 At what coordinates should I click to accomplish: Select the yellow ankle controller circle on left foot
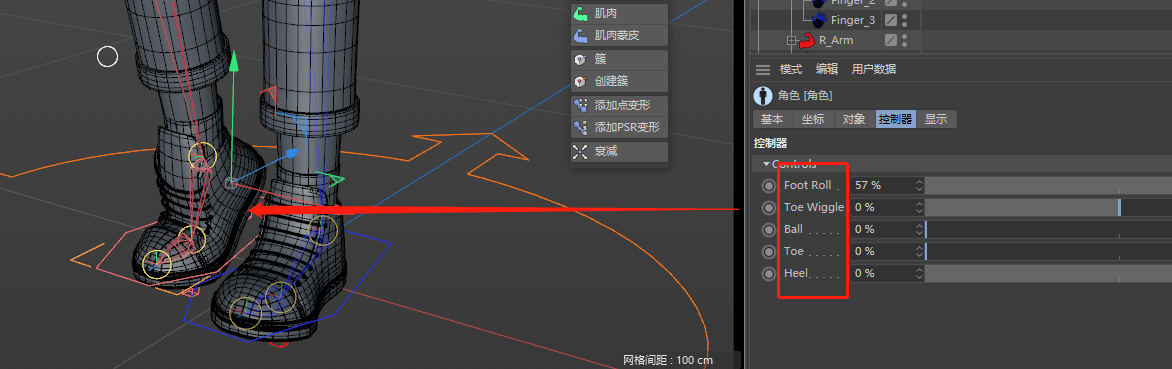point(202,156)
